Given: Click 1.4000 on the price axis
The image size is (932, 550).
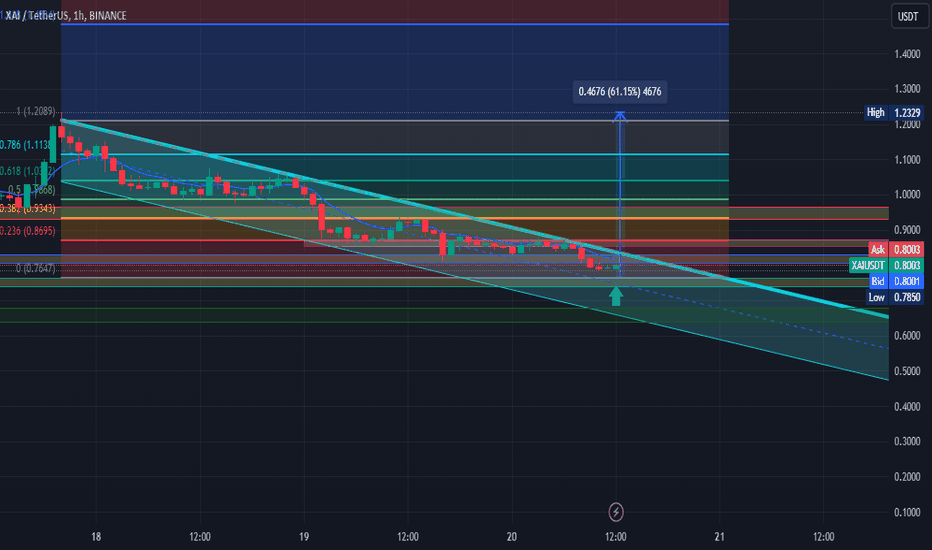Looking at the screenshot, I should (x=907, y=54).
